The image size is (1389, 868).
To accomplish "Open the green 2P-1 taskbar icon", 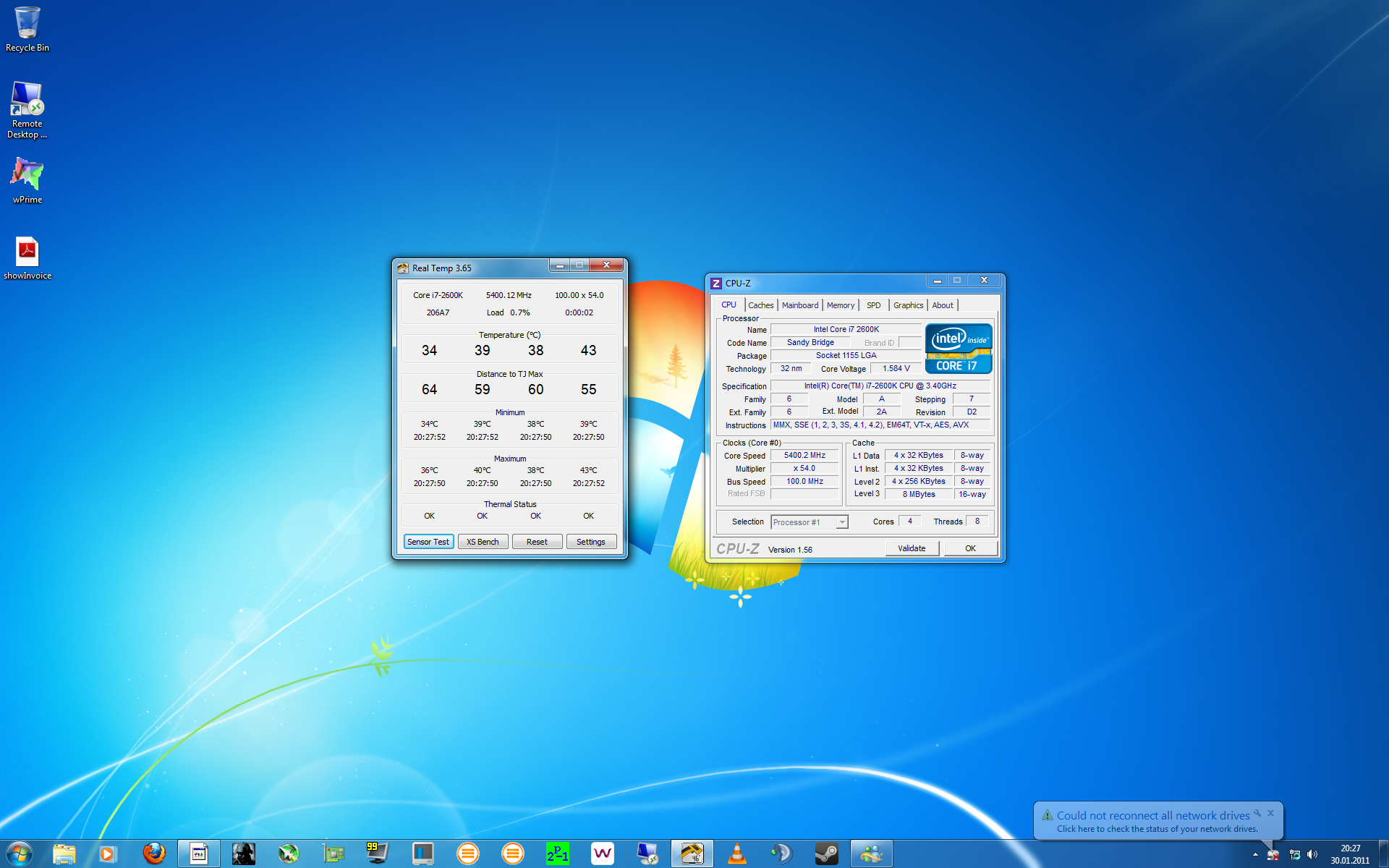I will tap(558, 854).
